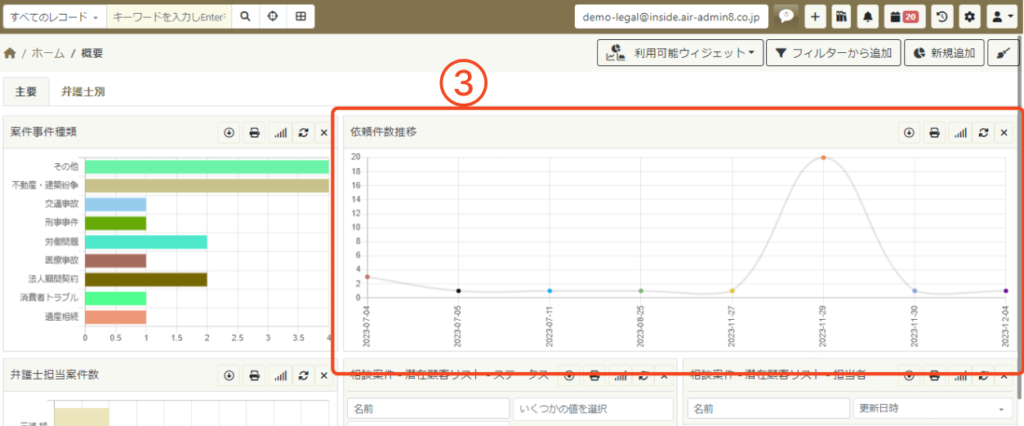This screenshot has width=1024, height=426.
Task: Select the 主要 tab
Action: click(26, 92)
